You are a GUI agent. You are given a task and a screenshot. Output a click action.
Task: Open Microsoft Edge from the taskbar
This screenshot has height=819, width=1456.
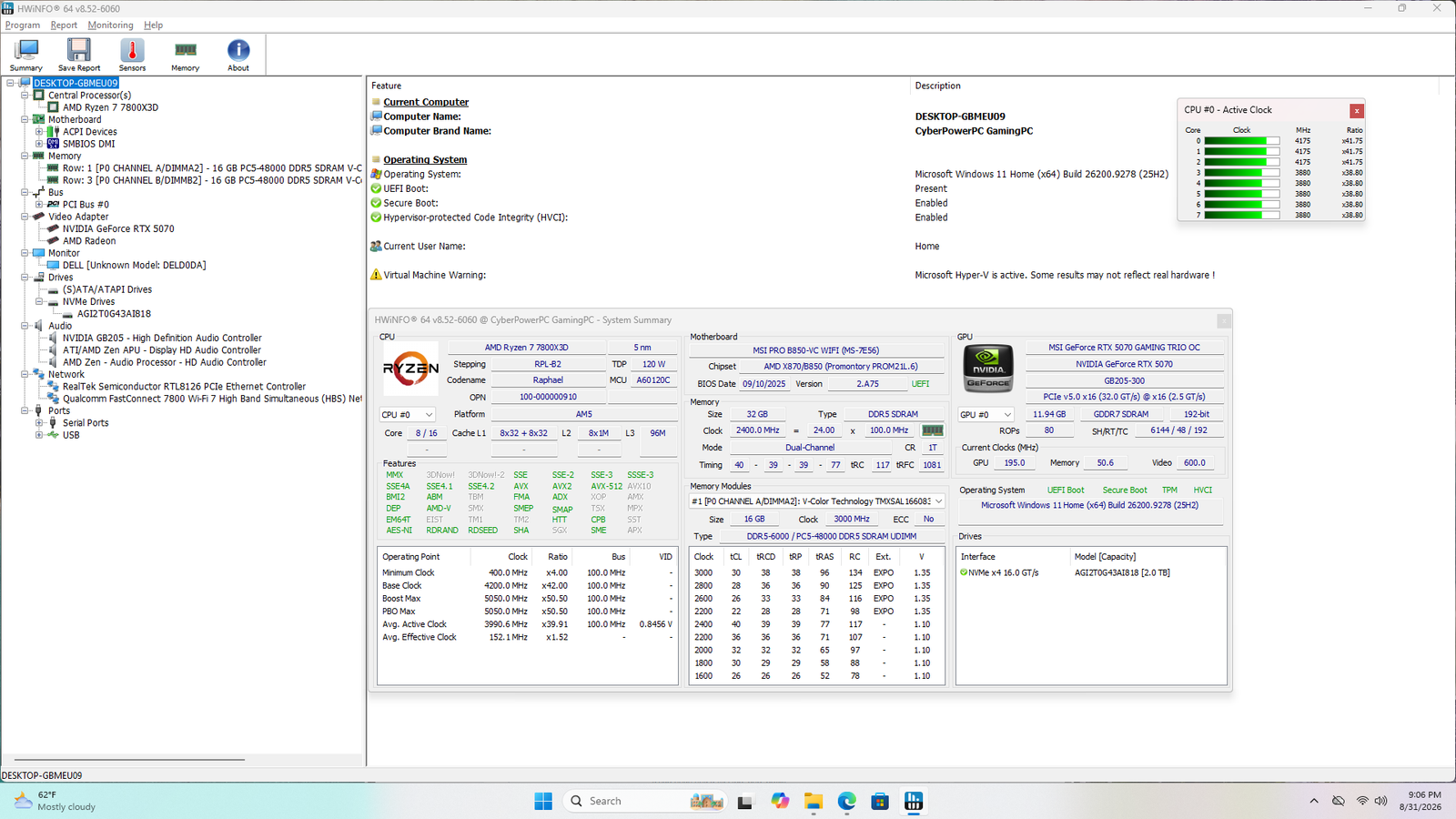[846, 801]
